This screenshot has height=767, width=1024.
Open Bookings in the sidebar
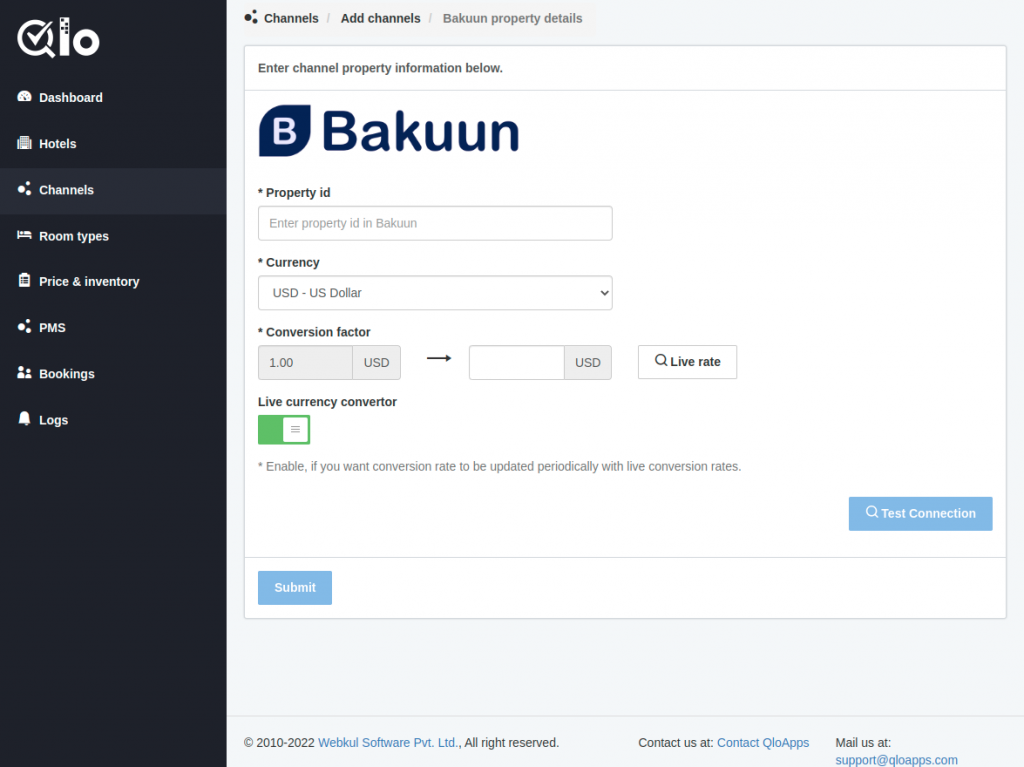click(67, 374)
